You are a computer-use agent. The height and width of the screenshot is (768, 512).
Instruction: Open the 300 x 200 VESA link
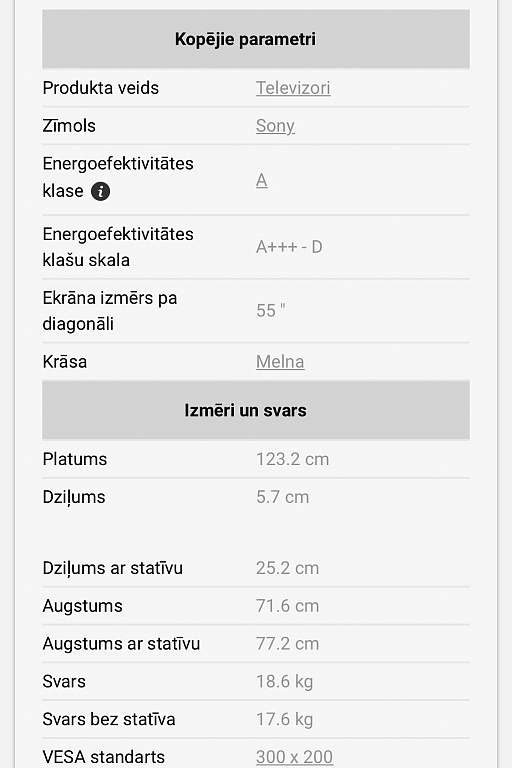pyautogui.click(x=294, y=757)
